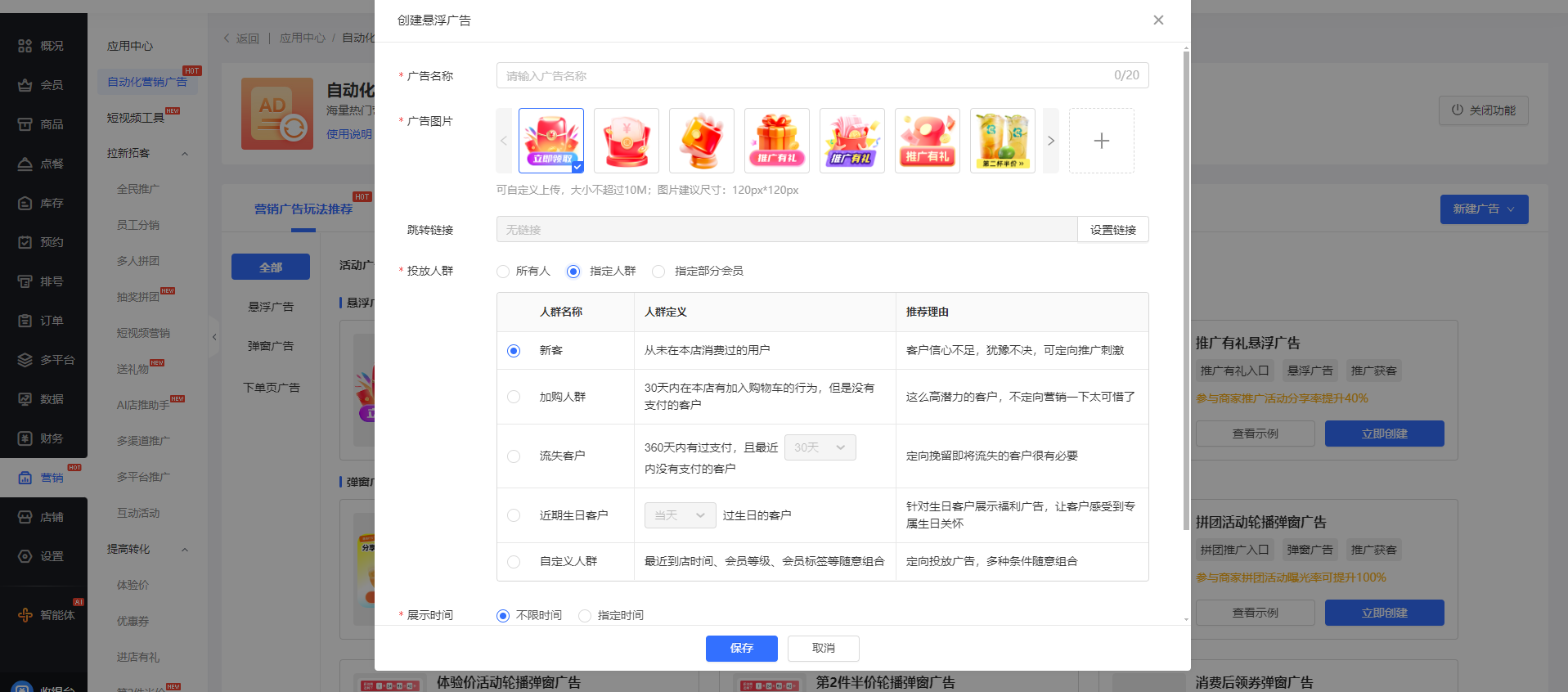Click next arrow in ad image carousel
The height and width of the screenshot is (692, 1568).
(x=1051, y=141)
